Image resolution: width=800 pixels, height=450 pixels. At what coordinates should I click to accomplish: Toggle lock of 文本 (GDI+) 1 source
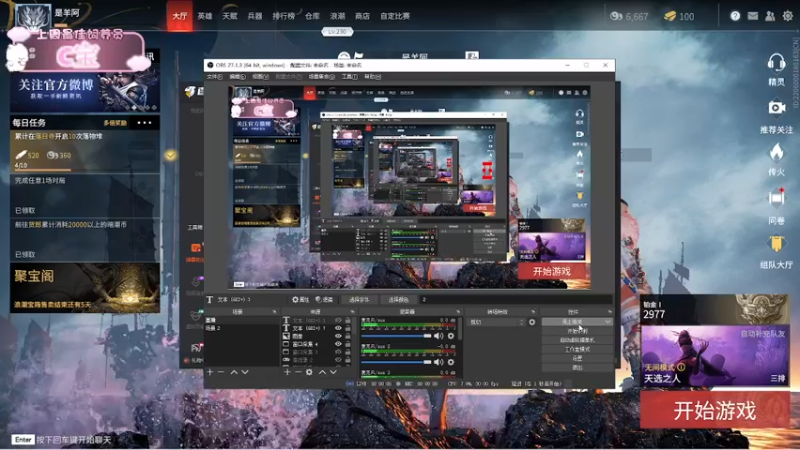click(x=348, y=328)
